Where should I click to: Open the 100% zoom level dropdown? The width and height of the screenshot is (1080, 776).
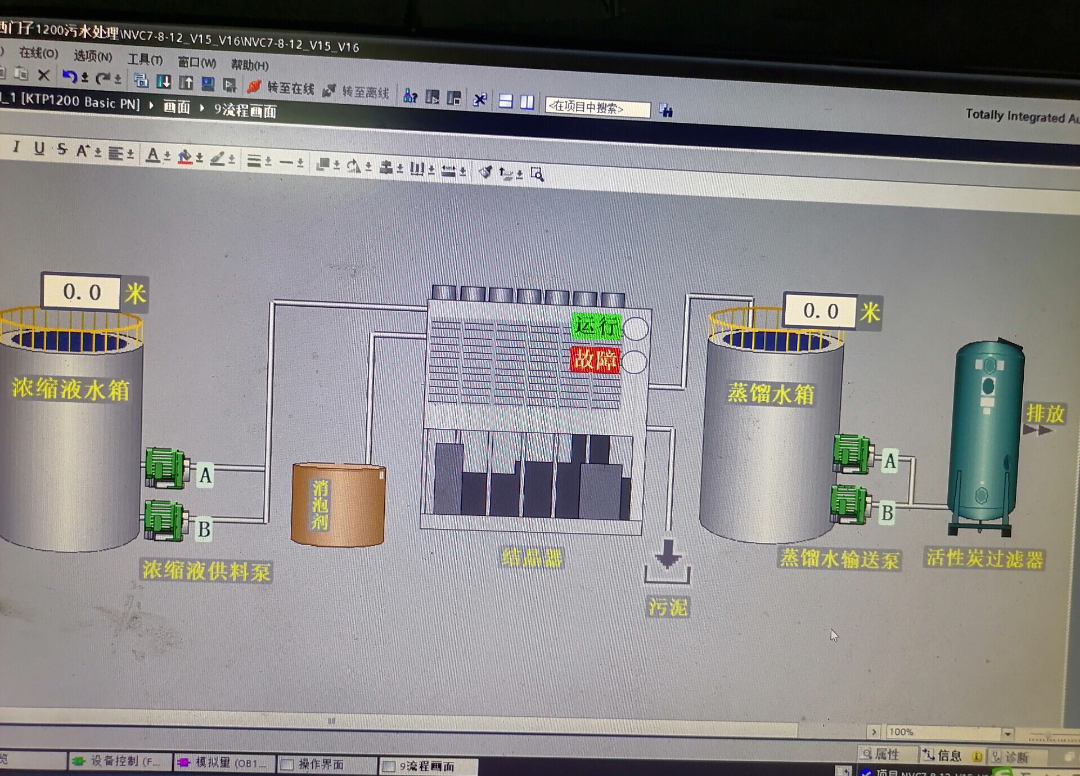(1007, 733)
